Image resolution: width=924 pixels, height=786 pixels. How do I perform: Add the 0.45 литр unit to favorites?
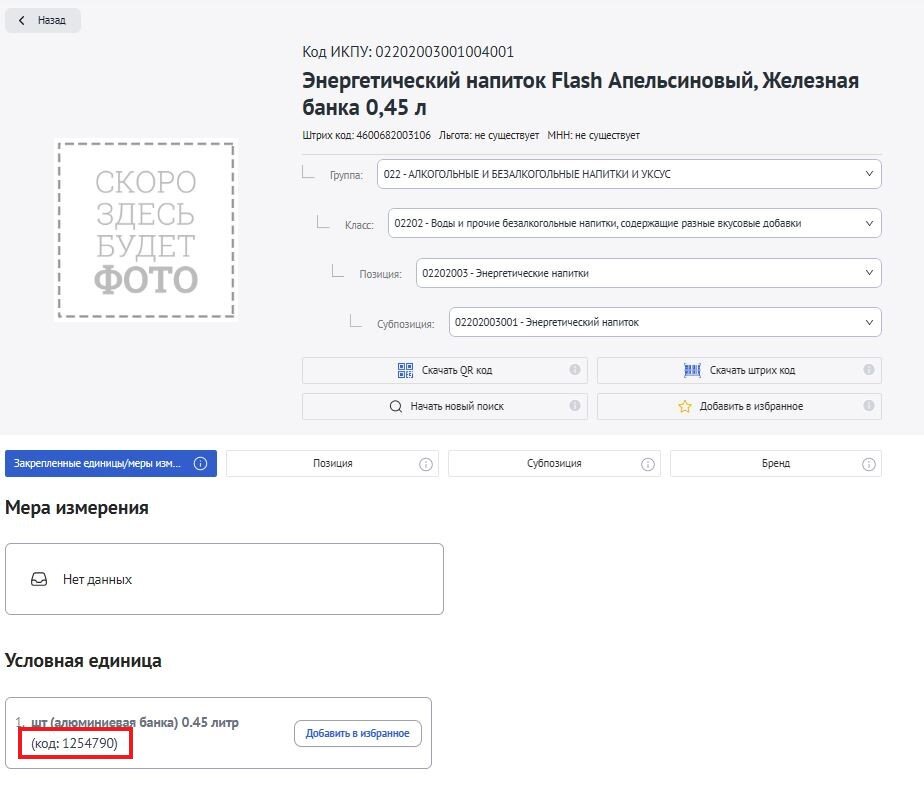pos(358,734)
